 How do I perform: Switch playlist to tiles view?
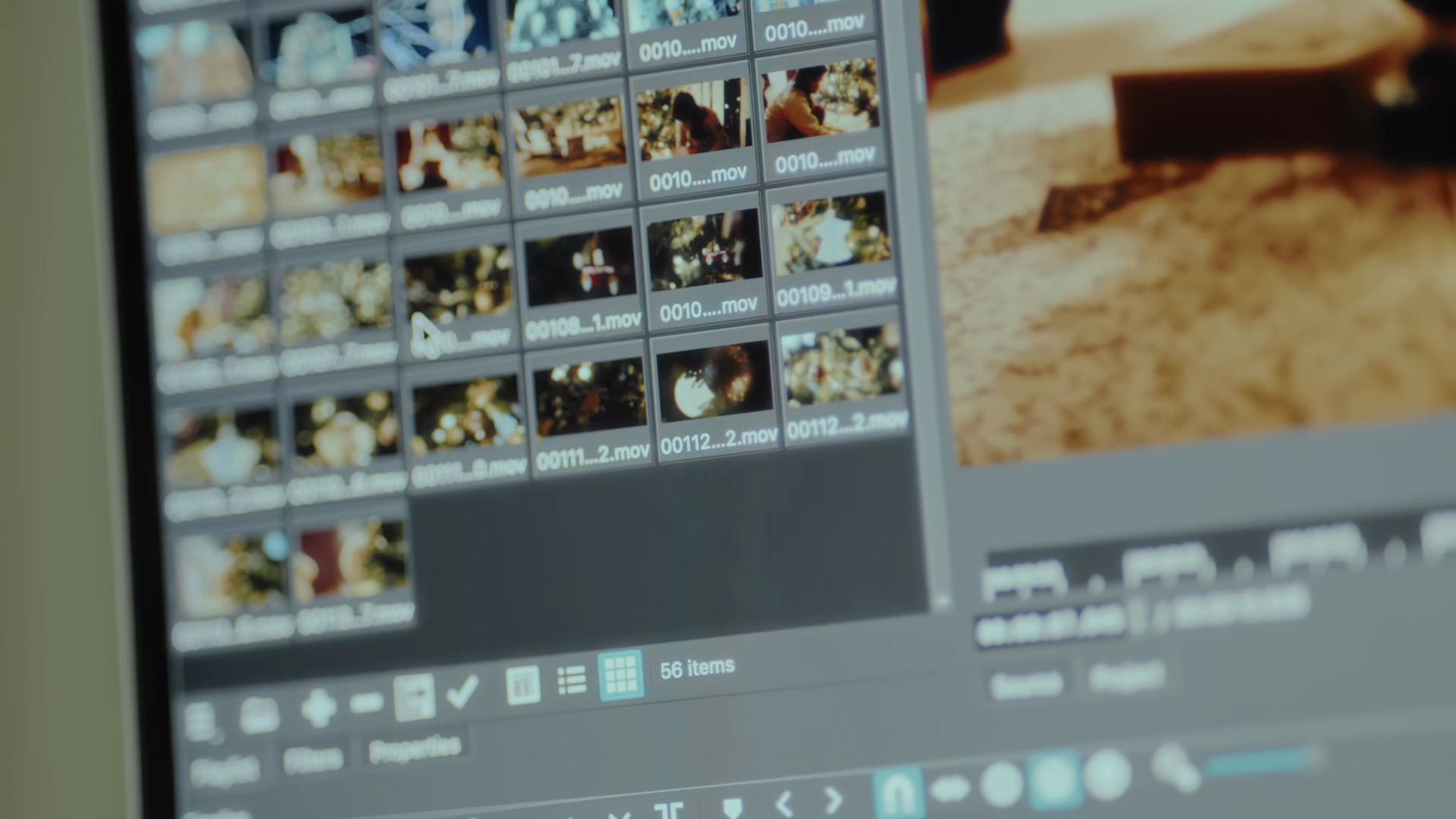(522, 686)
